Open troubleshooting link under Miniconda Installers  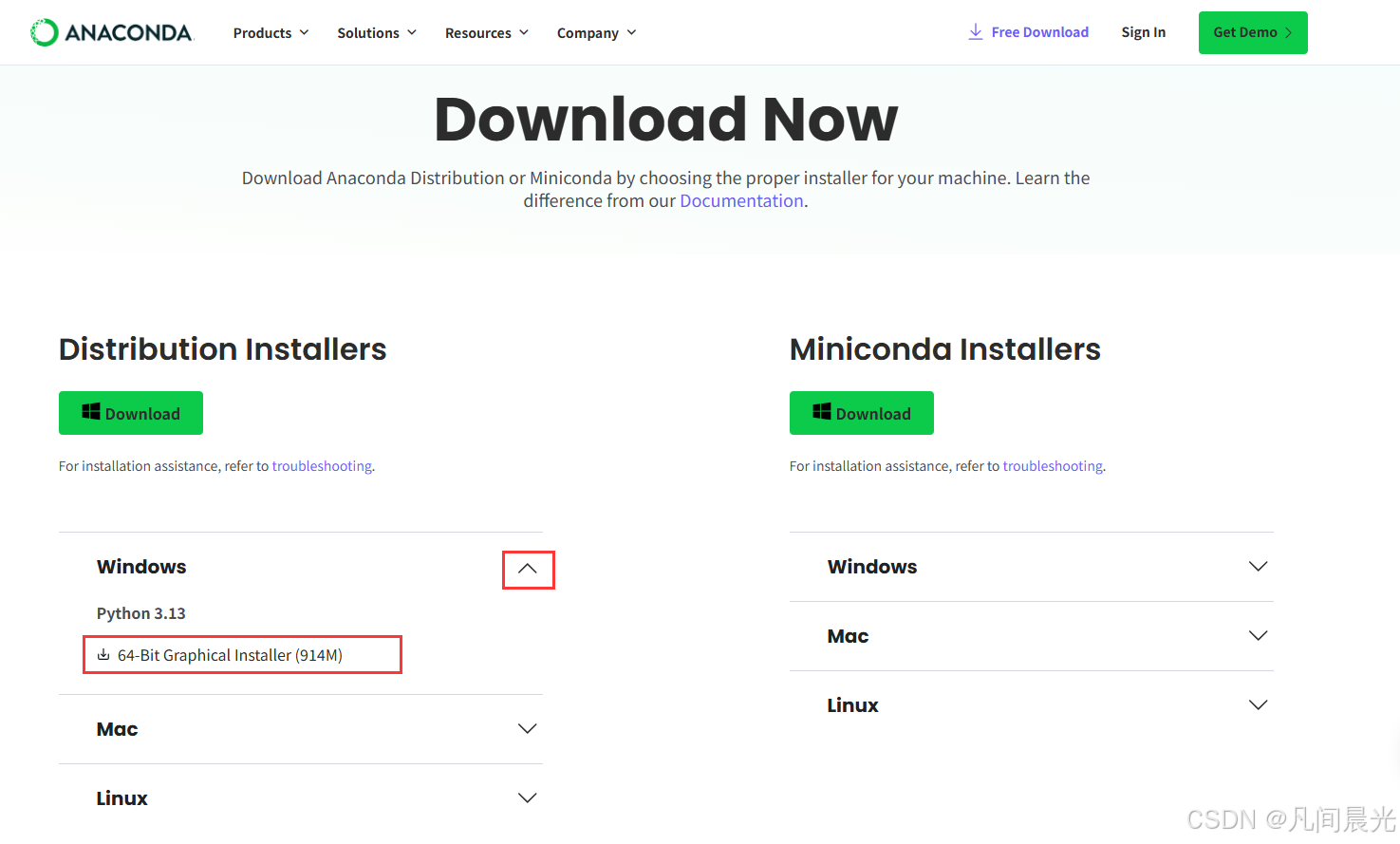click(1053, 466)
